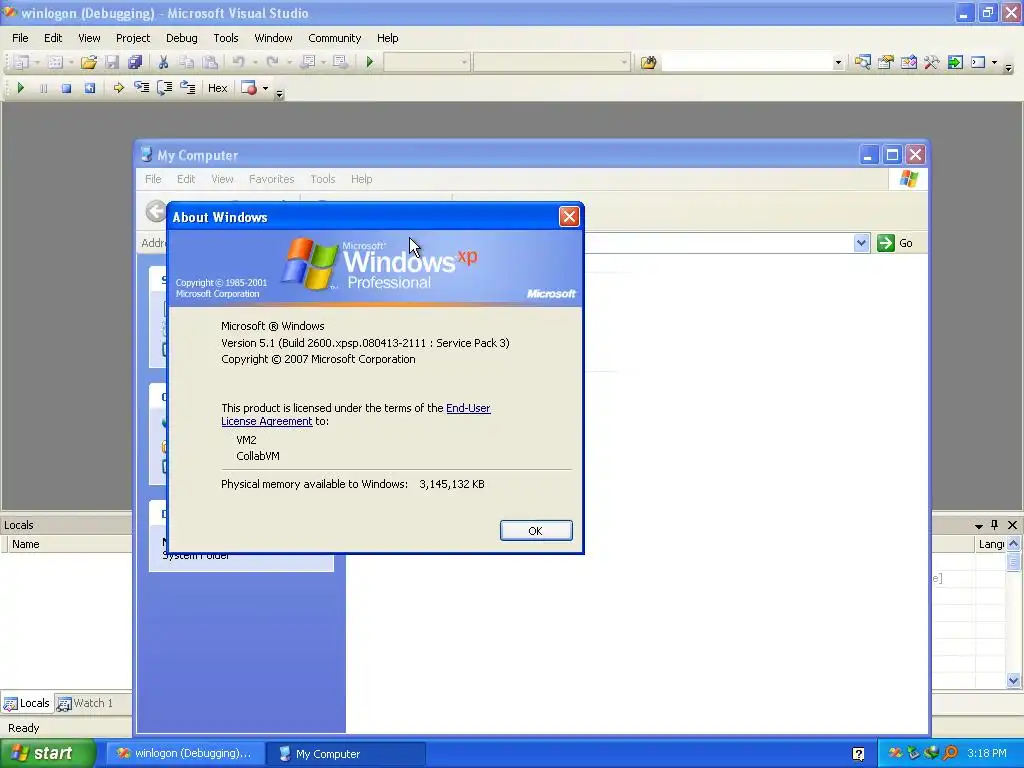Expand the My Computer address bar dropdown

861,243
